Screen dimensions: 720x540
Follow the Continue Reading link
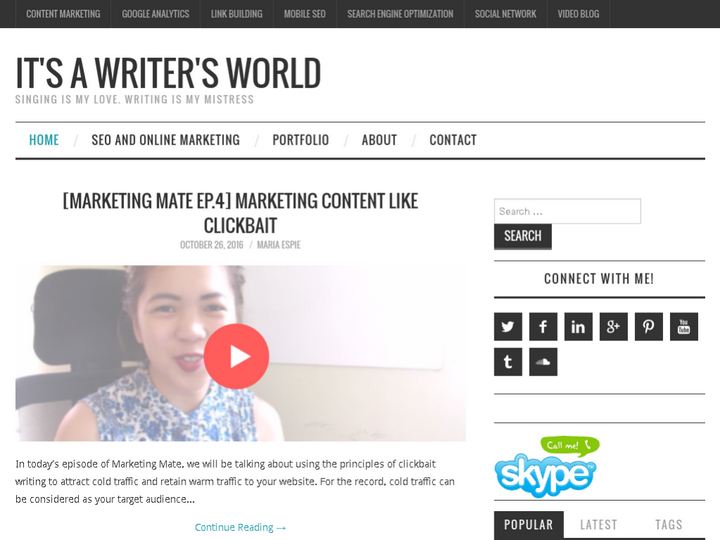pyautogui.click(x=240, y=527)
